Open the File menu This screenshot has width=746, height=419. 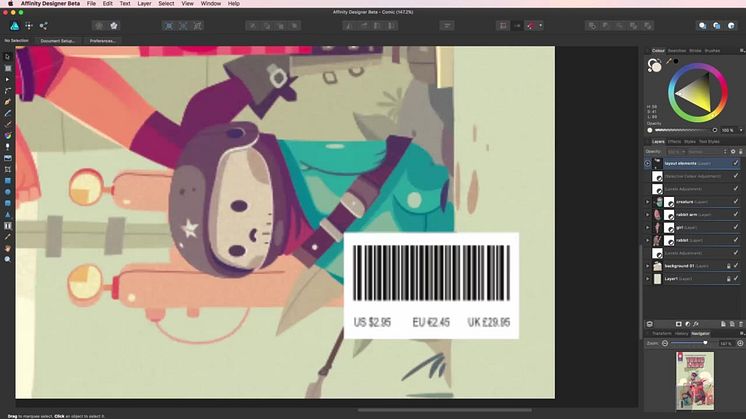91,3
